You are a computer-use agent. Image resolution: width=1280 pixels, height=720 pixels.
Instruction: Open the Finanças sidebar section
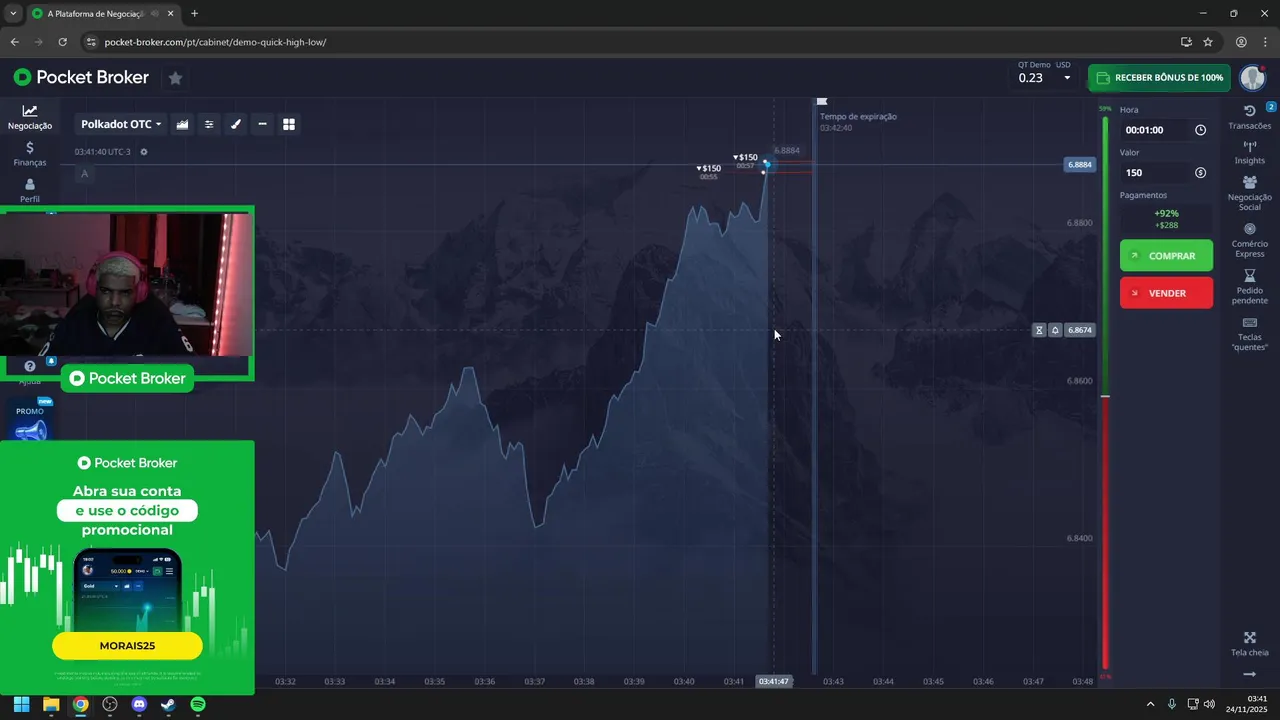(30, 153)
